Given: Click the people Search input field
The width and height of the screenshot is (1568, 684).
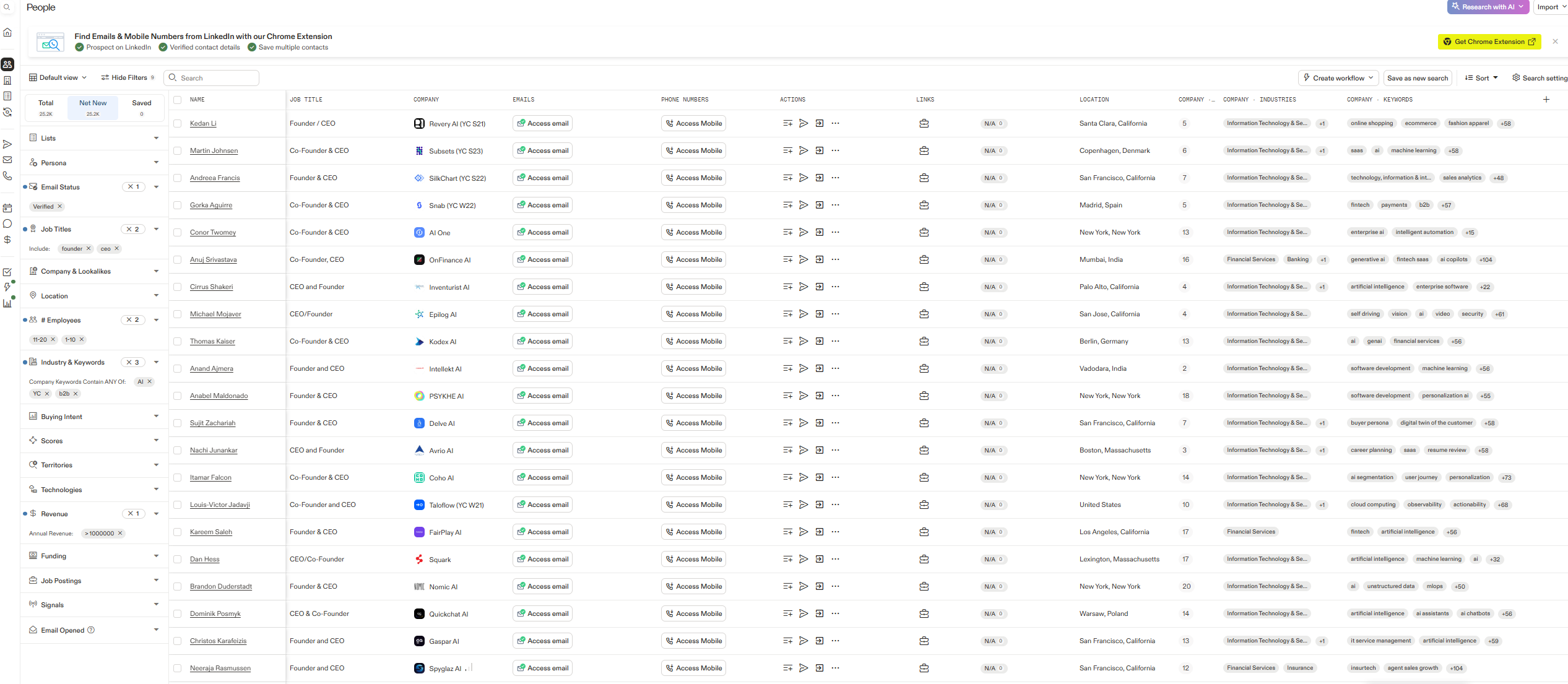Looking at the screenshot, I should coord(217,78).
